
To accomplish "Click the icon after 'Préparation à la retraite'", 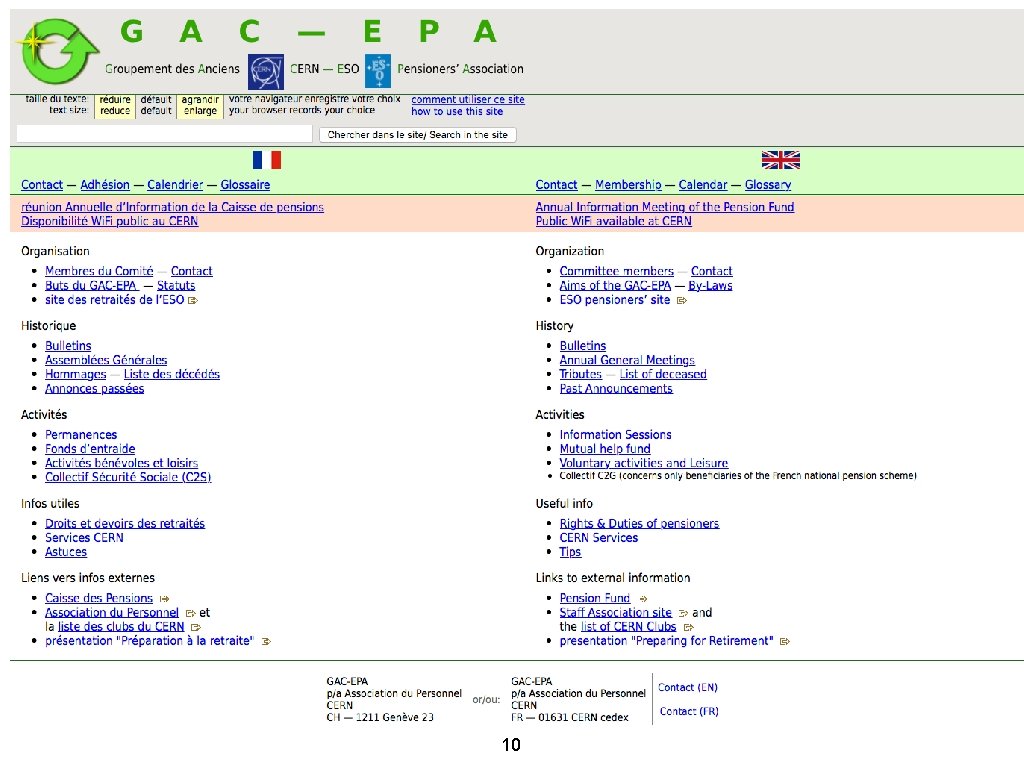I will (x=266, y=641).
